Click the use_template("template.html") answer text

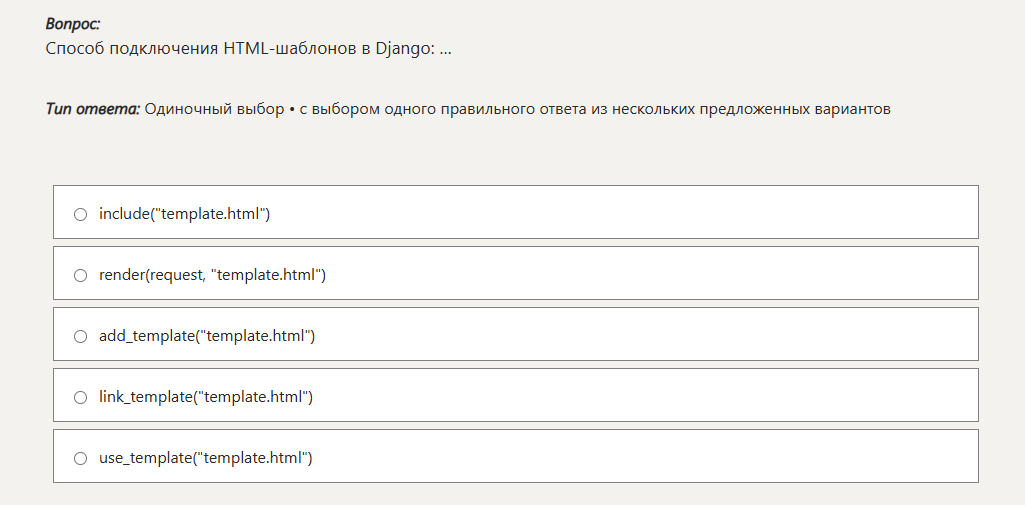pyautogui.click(x=206, y=458)
